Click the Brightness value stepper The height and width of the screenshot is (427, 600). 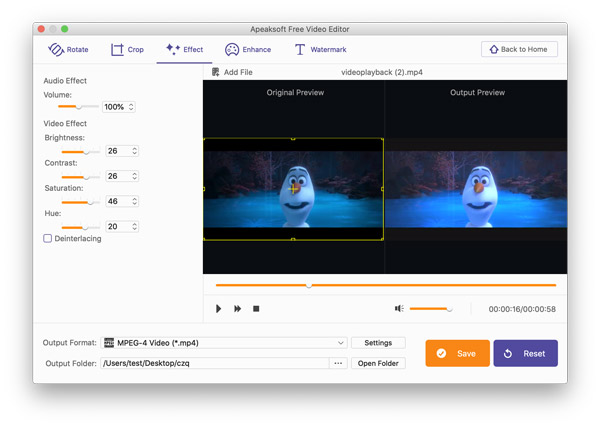[x=134, y=151]
